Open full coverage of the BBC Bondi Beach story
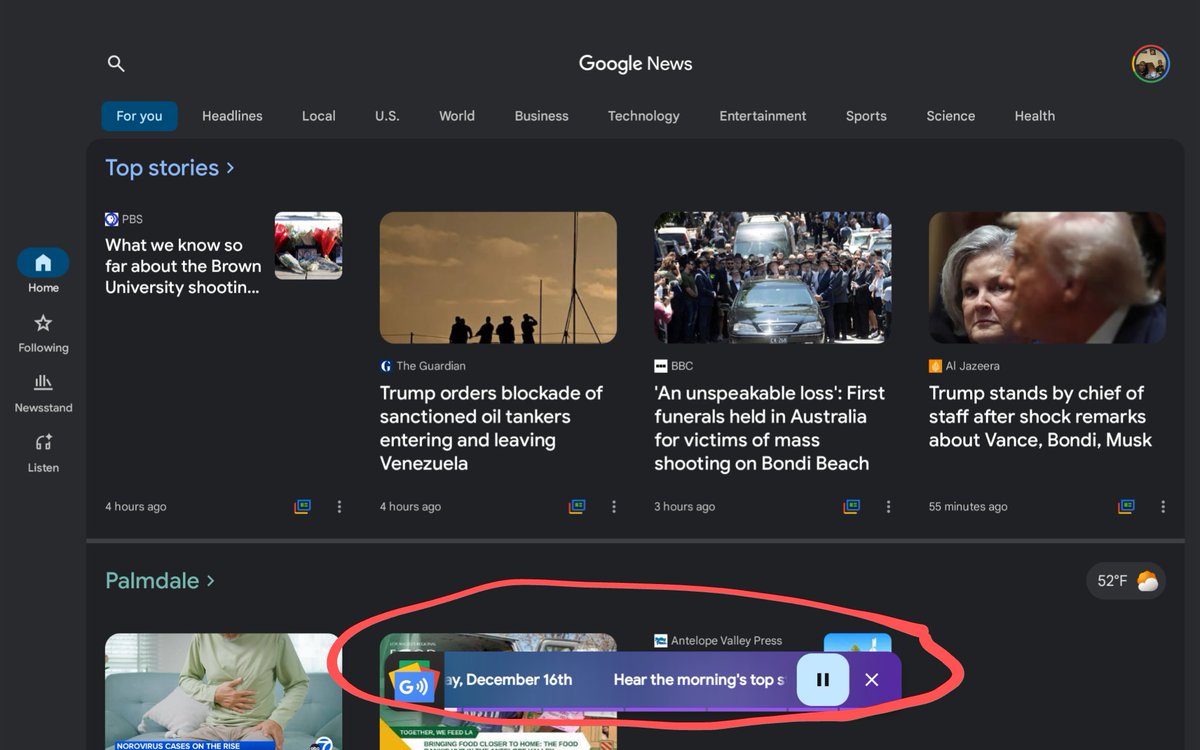The image size is (1200, 750). 851,507
